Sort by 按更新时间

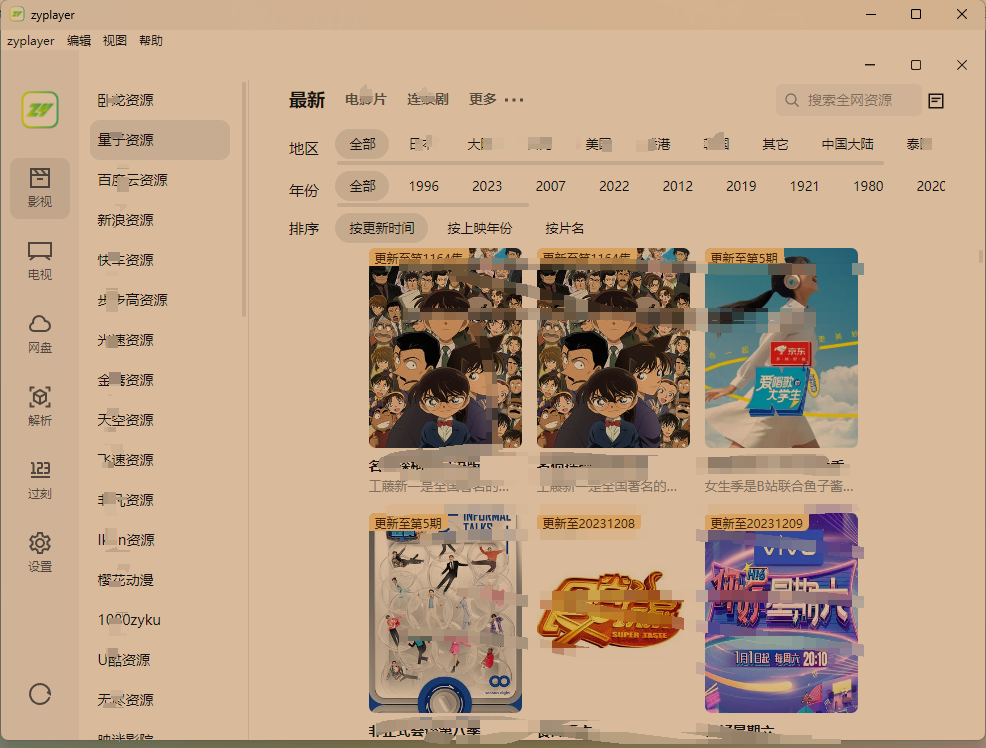pyautogui.click(x=382, y=228)
